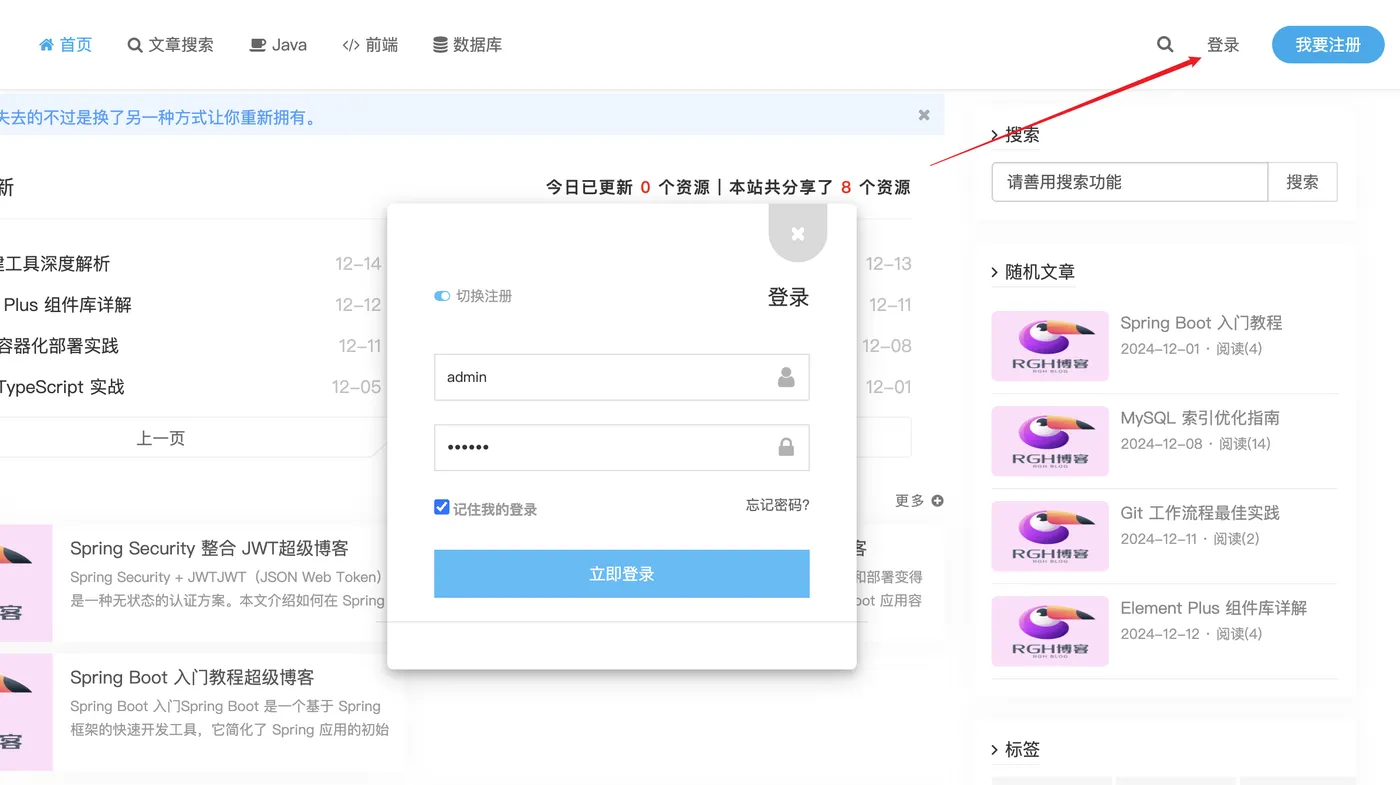The image size is (1400, 785).
Task: Click the plus icon beside 更多
Action: point(937,500)
